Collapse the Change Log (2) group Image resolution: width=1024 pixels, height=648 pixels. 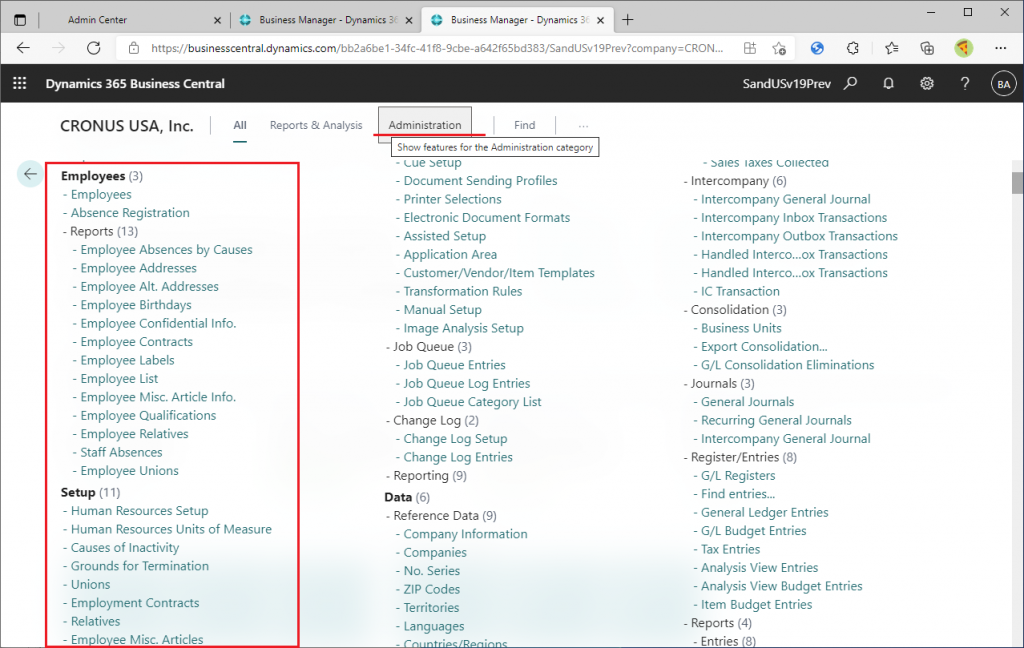[432, 420]
